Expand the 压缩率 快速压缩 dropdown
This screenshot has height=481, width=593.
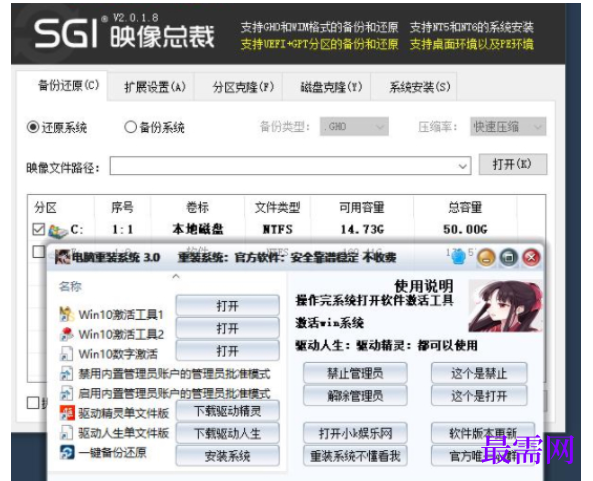508,127
